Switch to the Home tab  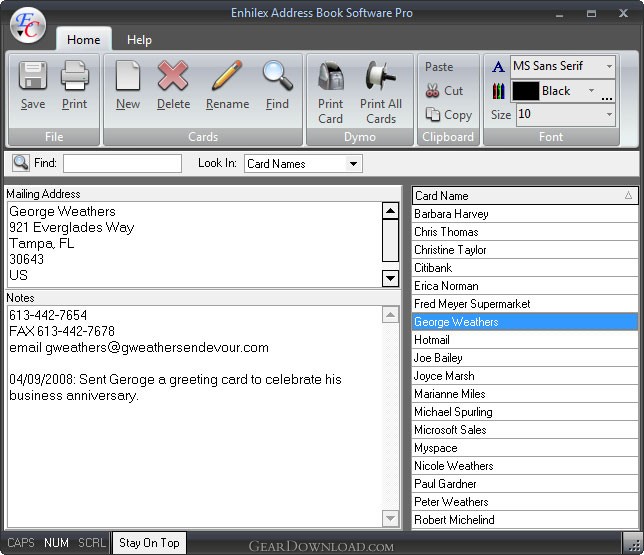pyautogui.click(x=84, y=40)
